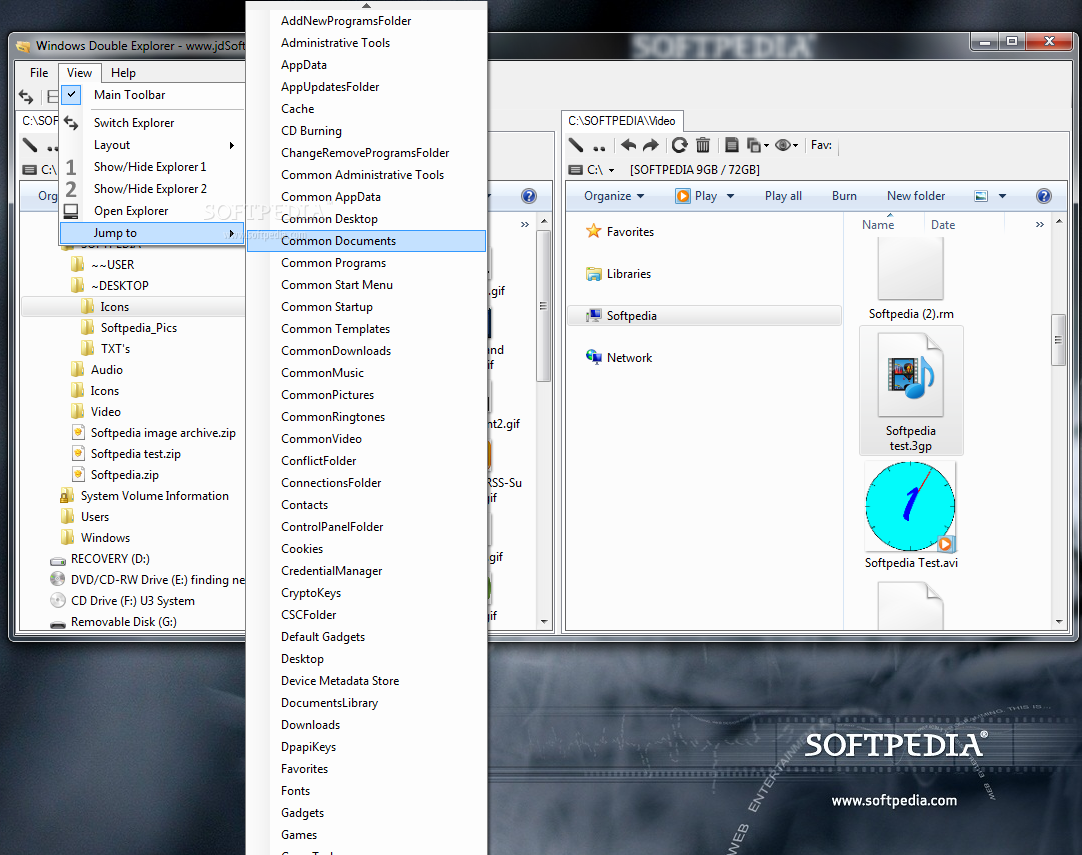1082x855 pixels.
Task: Click the blue help icon in right explorer
Action: click(x=1043, y=196)
